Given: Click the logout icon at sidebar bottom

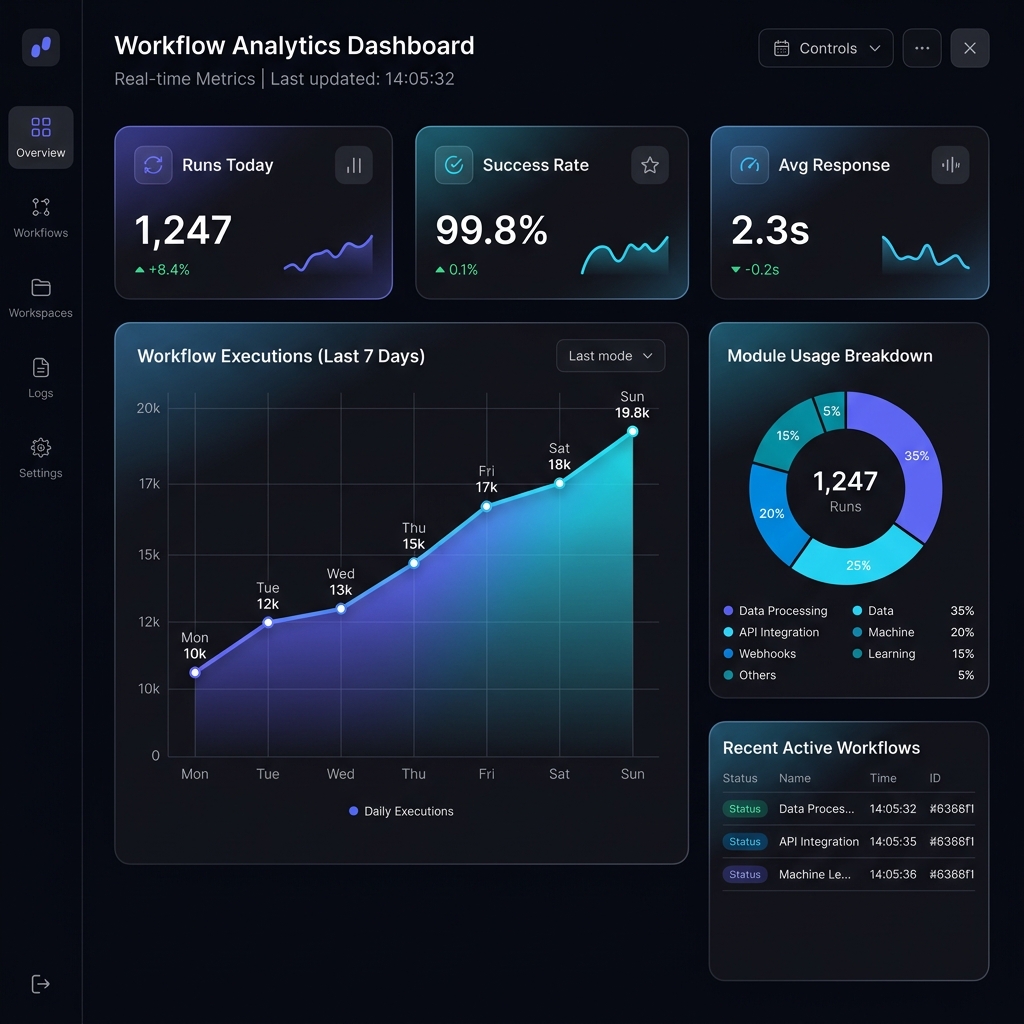Looking at the screenshot, I should coord(40,984).
